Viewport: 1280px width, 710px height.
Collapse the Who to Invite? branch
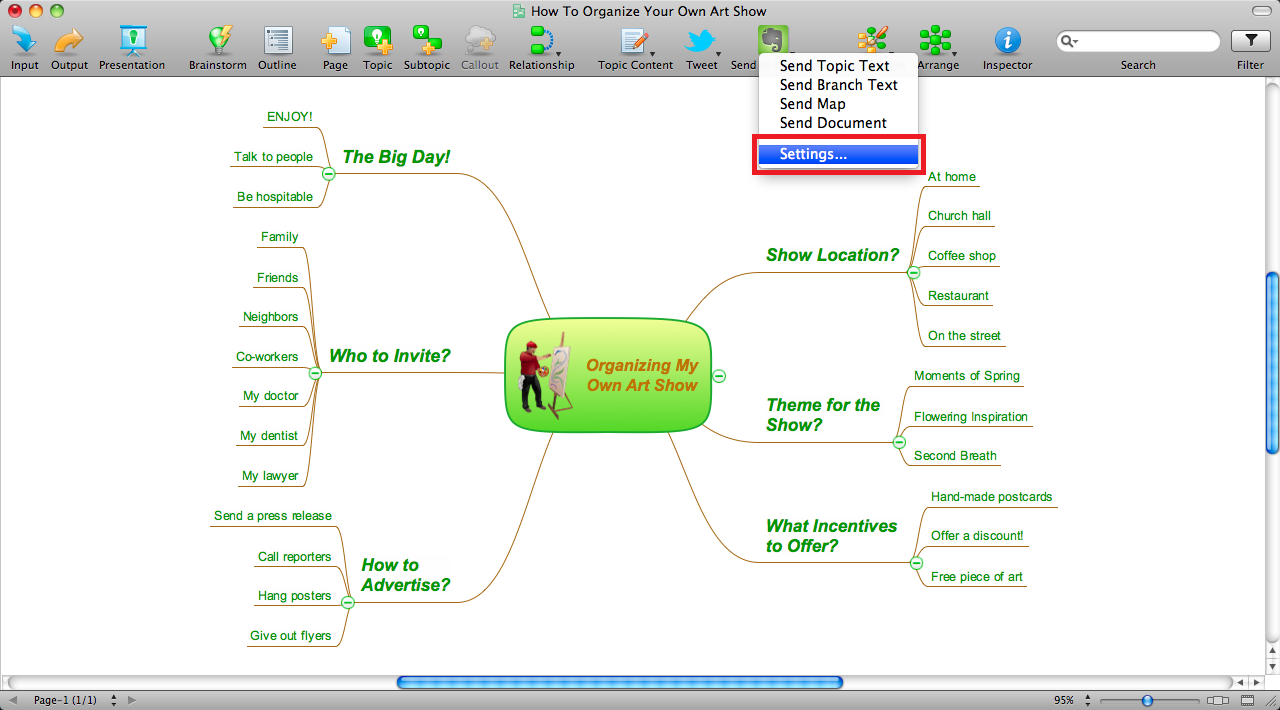tap(315, 373)
